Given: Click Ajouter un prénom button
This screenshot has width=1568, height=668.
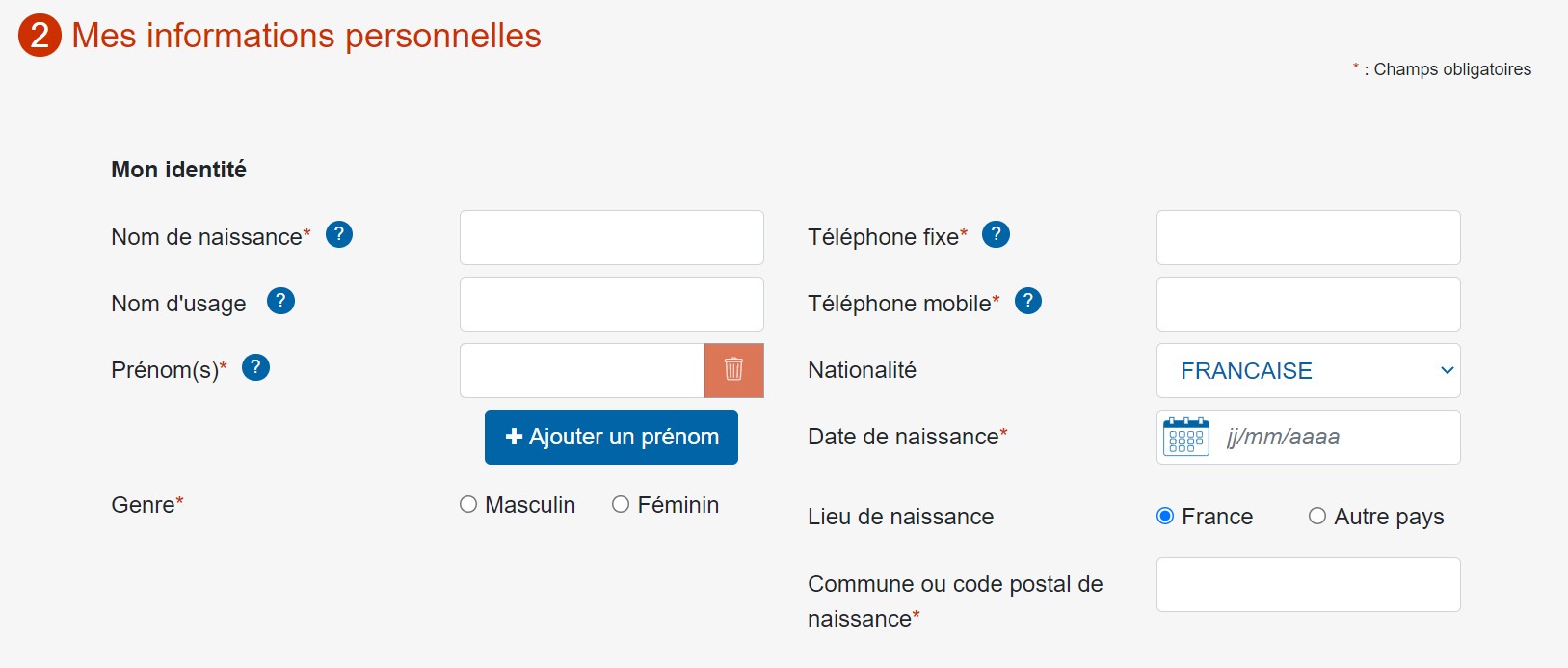Looking at the screenshot, I should [x=611, y=437].
